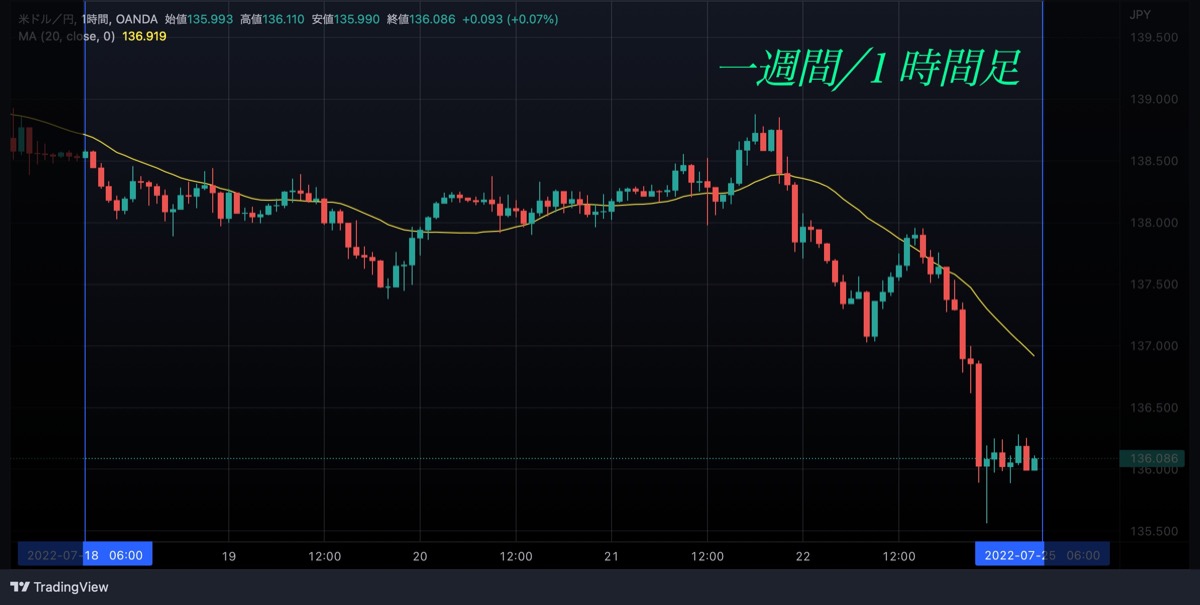The height and width of the screenshot is (605, 1200).
Task: Click the day 19 time axis label
Action: [x=229, y=555]
